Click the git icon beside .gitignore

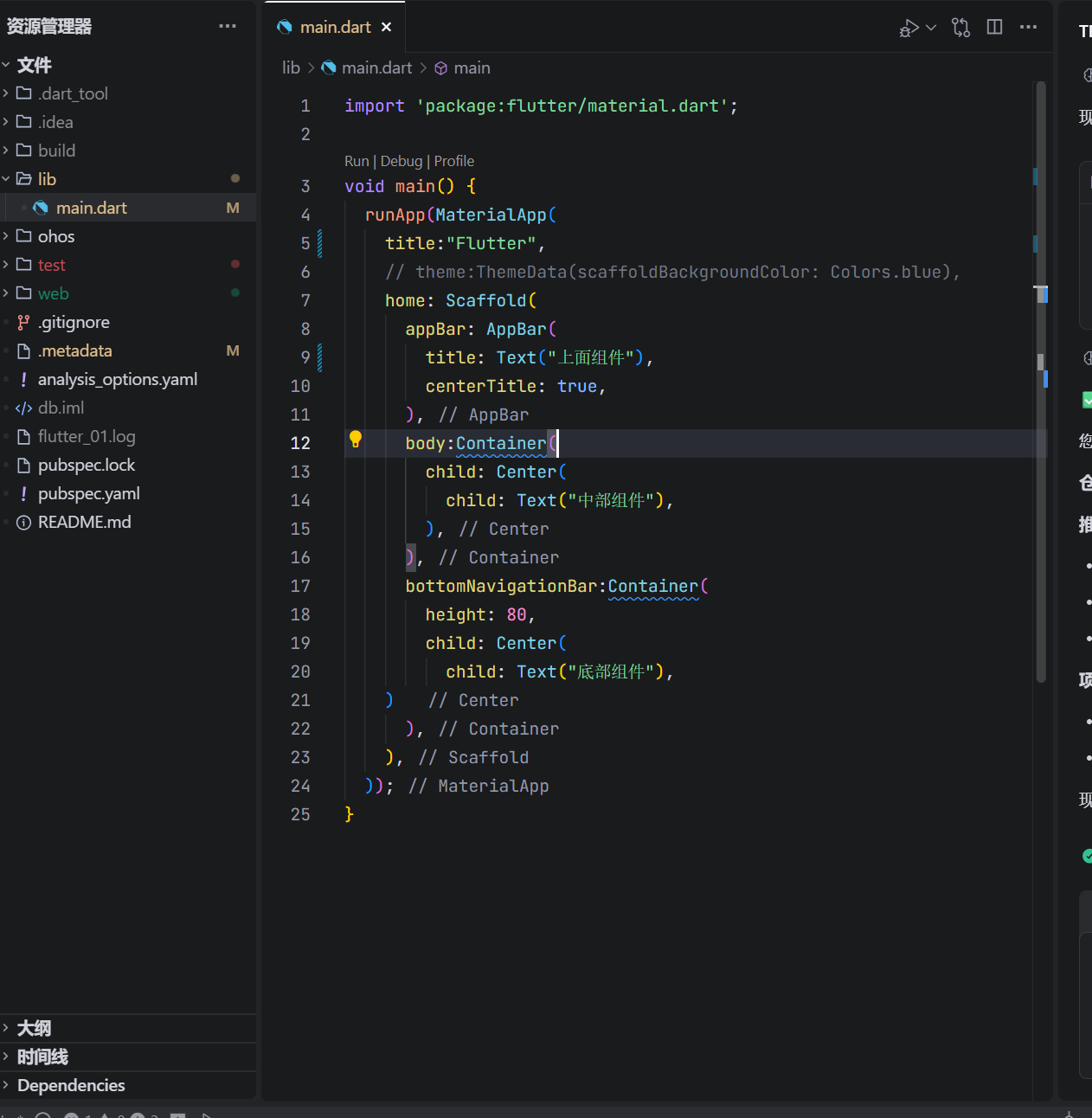pos(23,322)
